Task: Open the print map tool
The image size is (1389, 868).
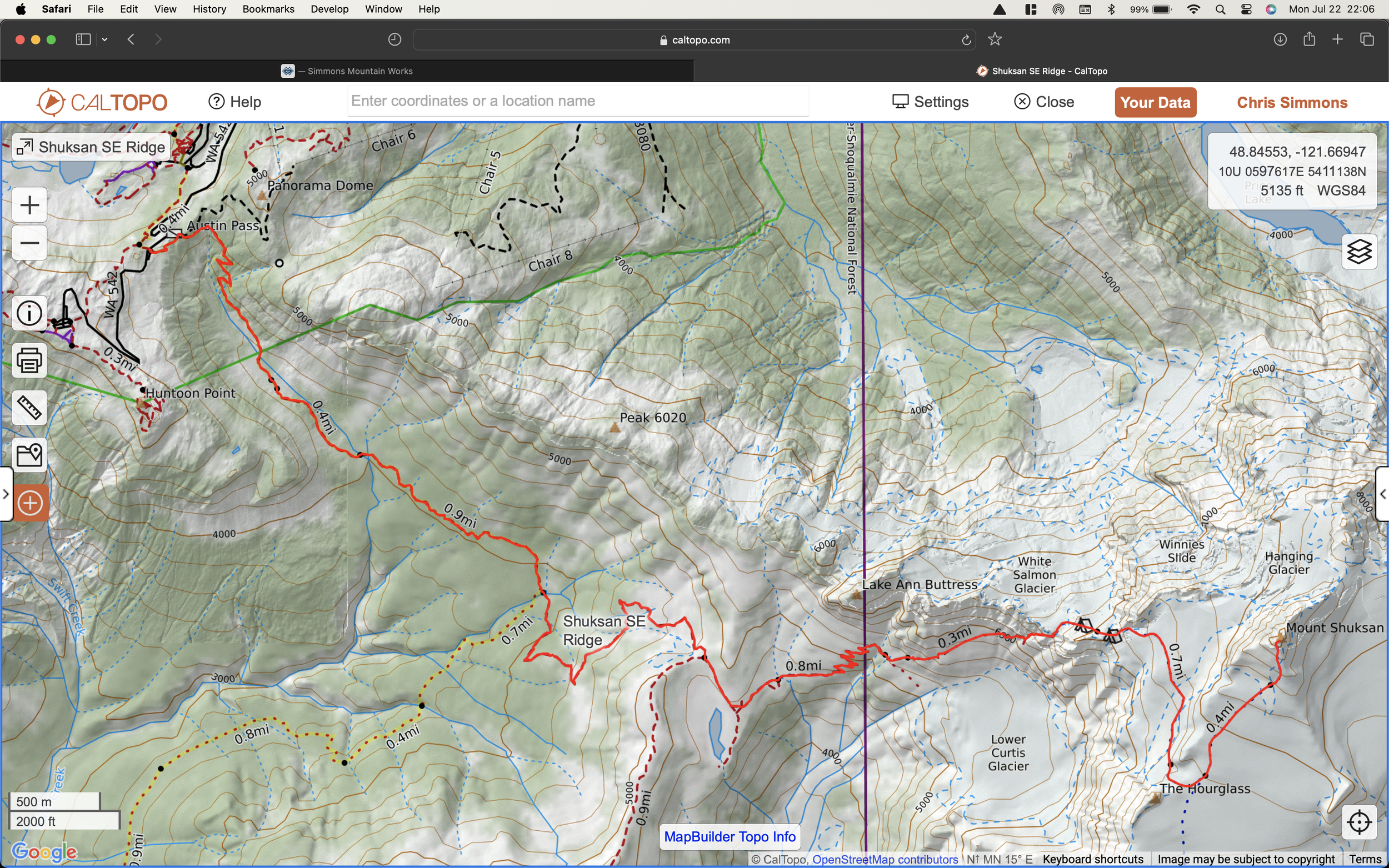Action: coord(29,361)
